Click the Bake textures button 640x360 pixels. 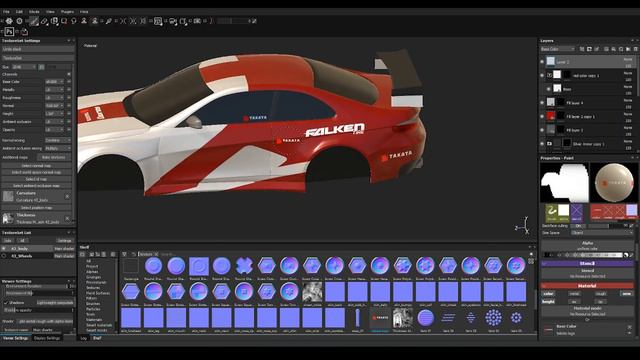click(x=53, y=157)
